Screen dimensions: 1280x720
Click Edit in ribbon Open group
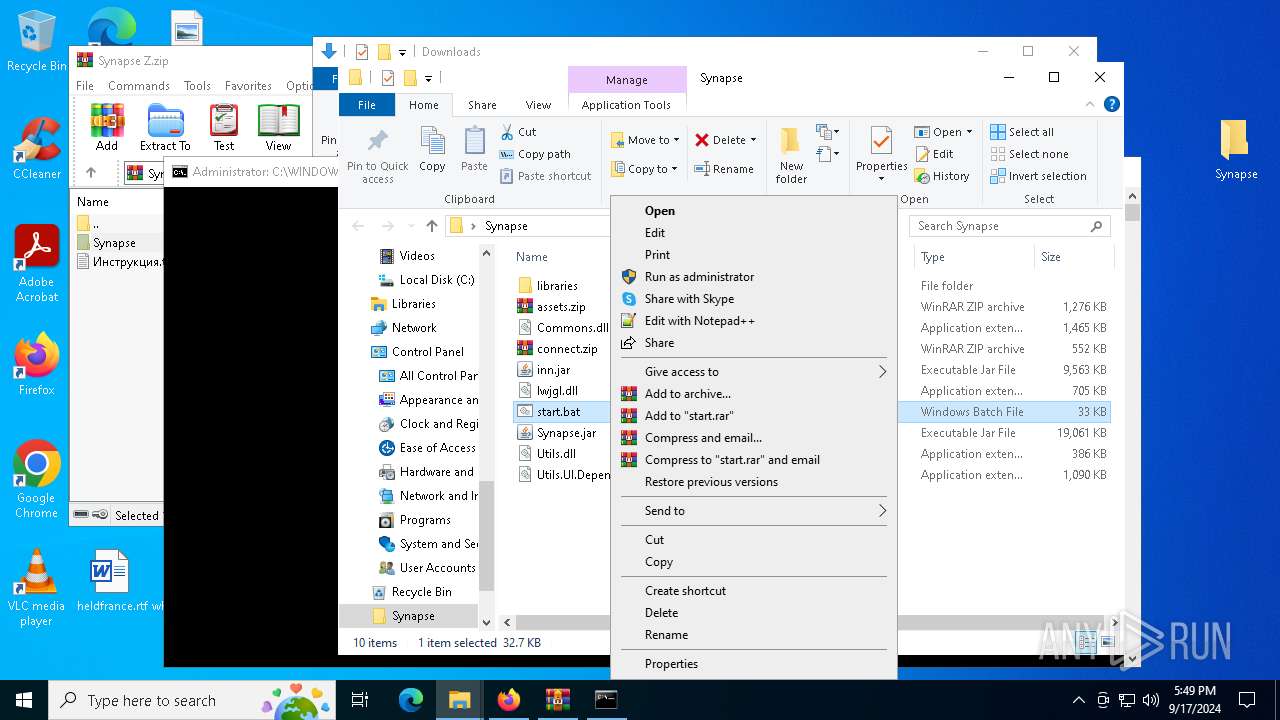[x=934, y=154]
